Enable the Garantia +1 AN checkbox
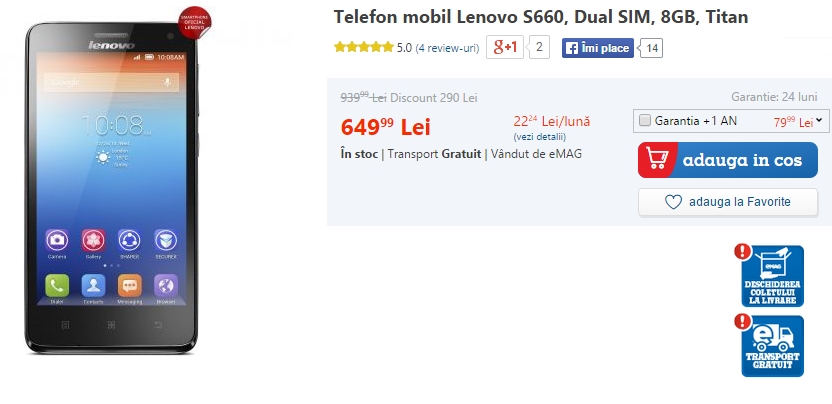 [x=645, y=121]
